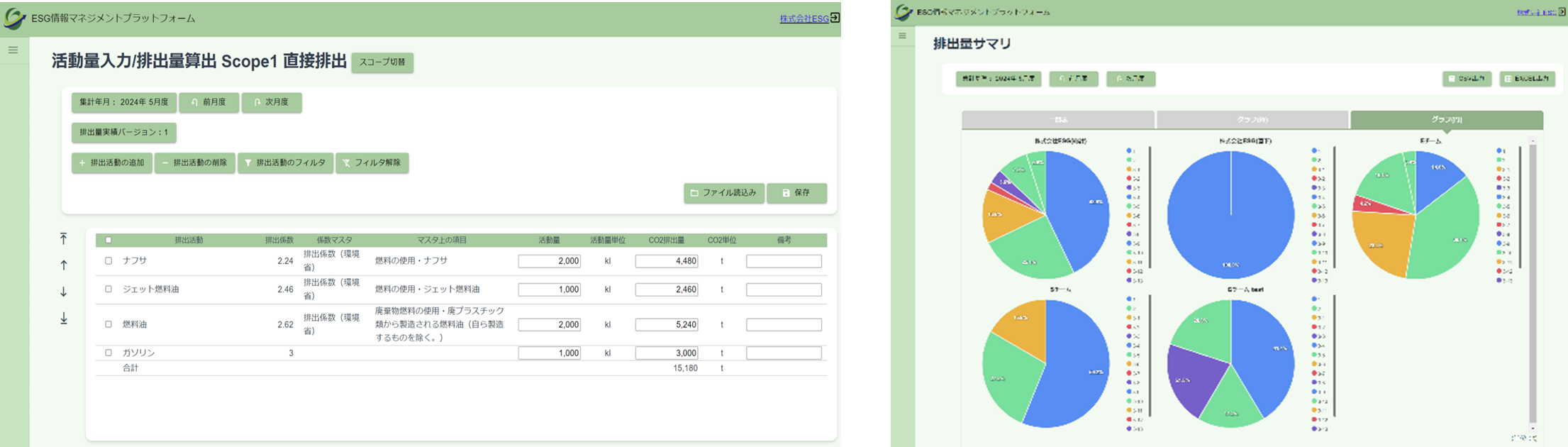Go to 次月度 in Scope1 input window
1568x447 pixels.
click(x=272, y=102)
